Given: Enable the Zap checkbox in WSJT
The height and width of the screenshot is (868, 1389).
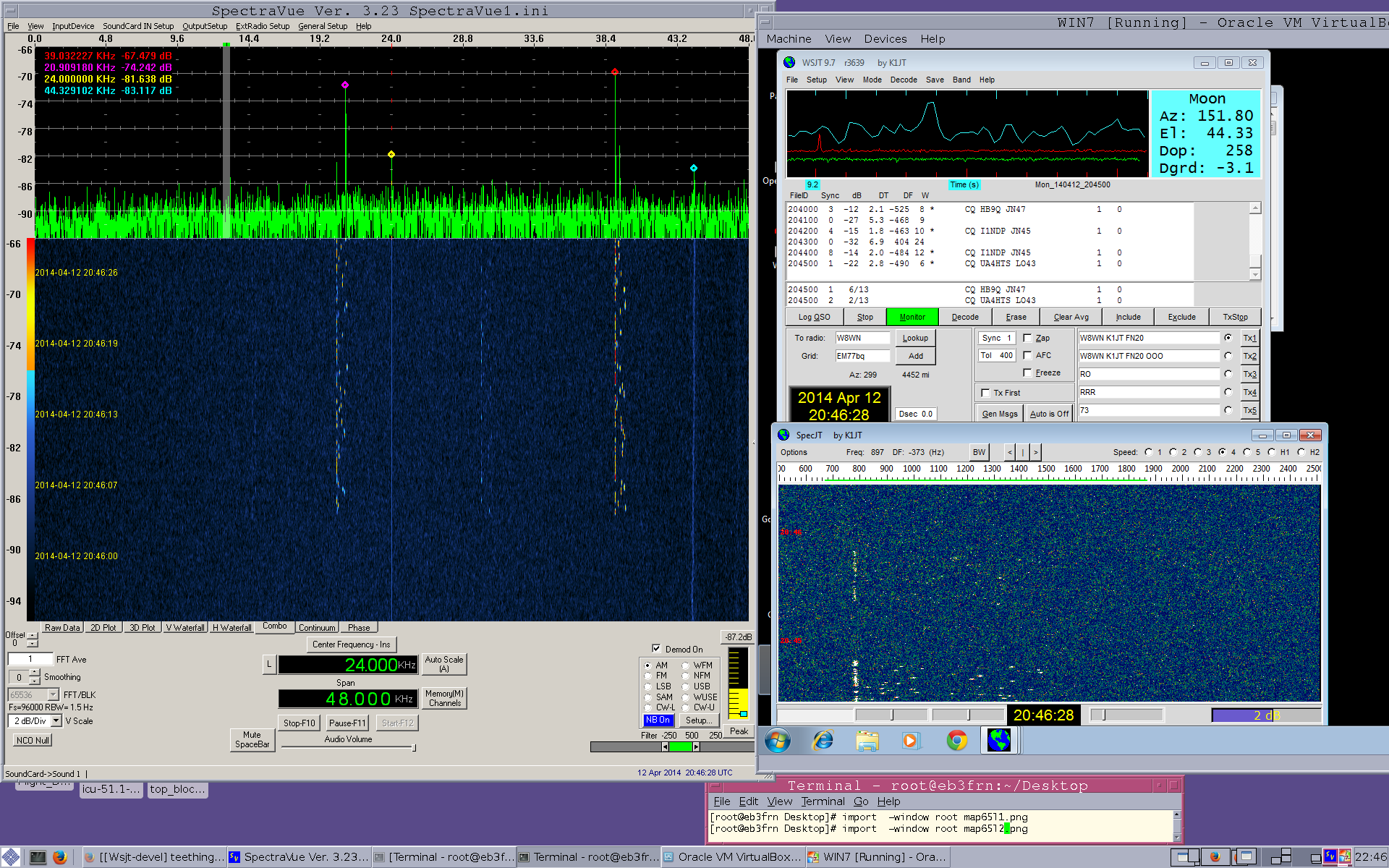Looking at the screenshot, I should [1027, 338].
